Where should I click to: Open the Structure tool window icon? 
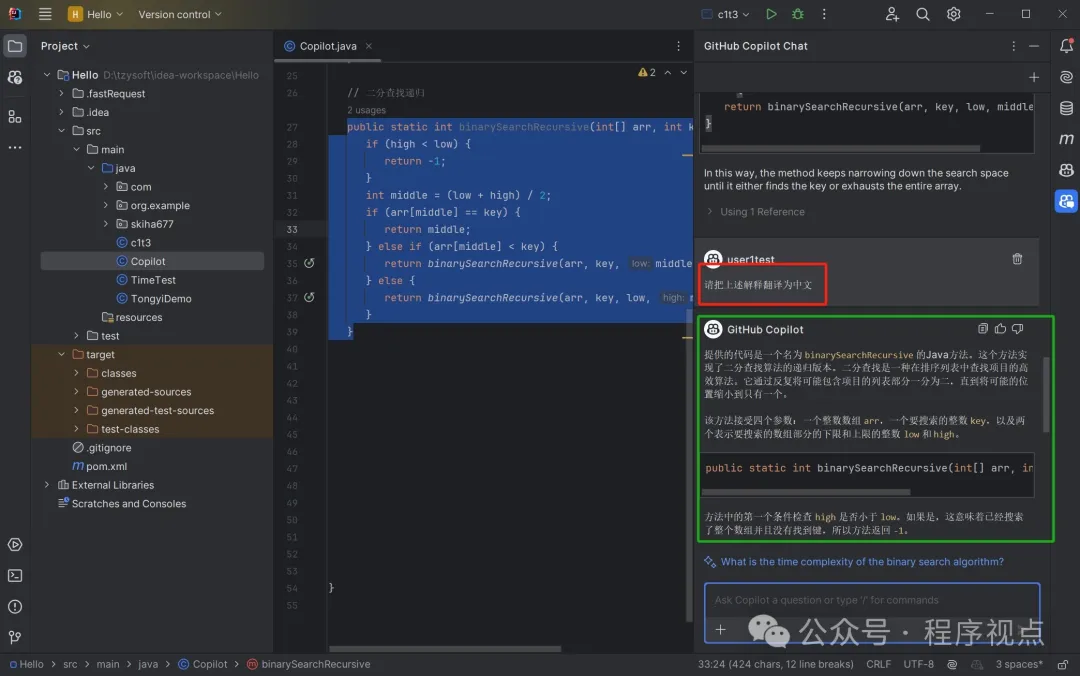(14, 116)
